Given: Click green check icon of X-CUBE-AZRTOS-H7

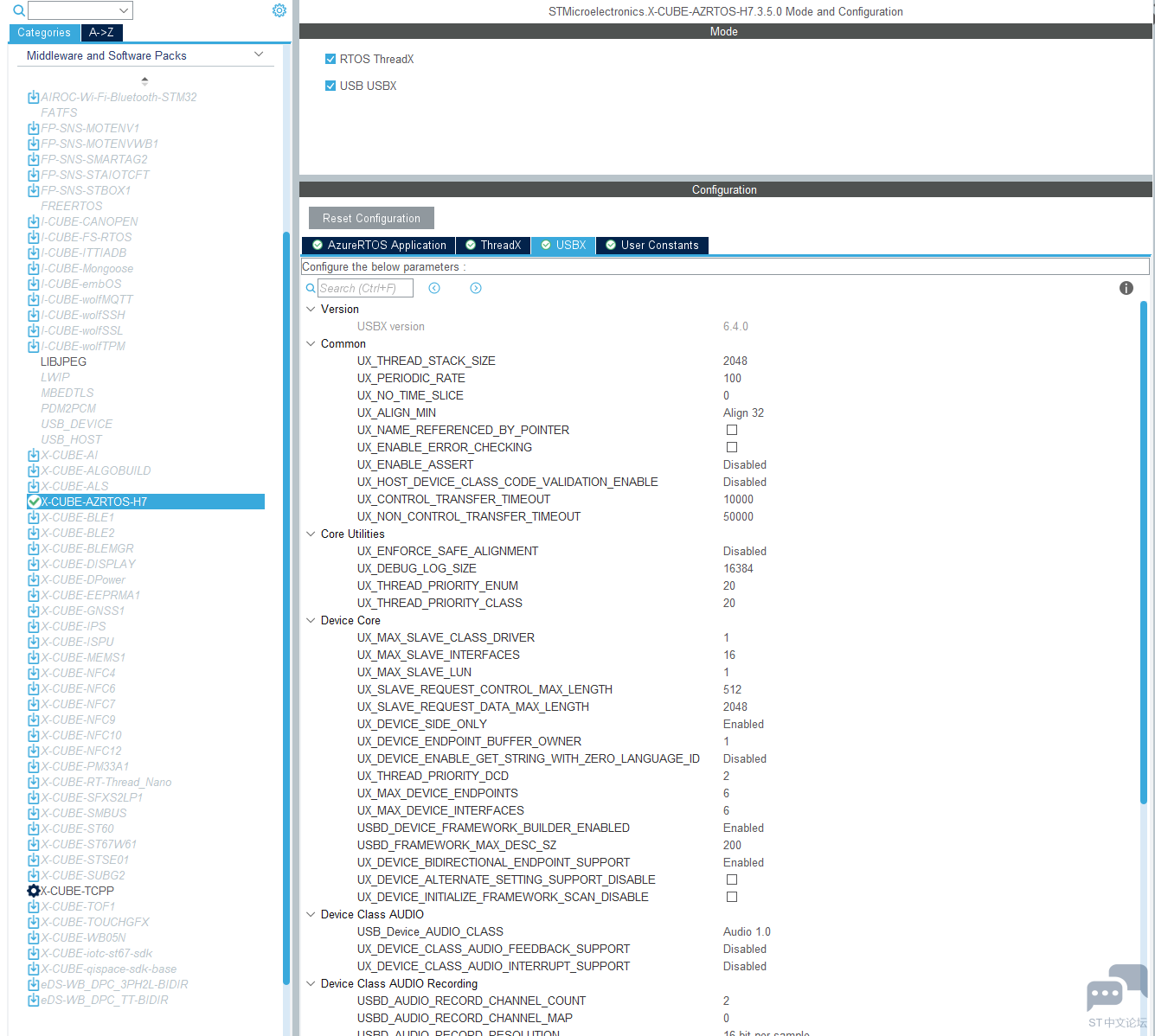Looking at the screenshot, I should (34, 502).
